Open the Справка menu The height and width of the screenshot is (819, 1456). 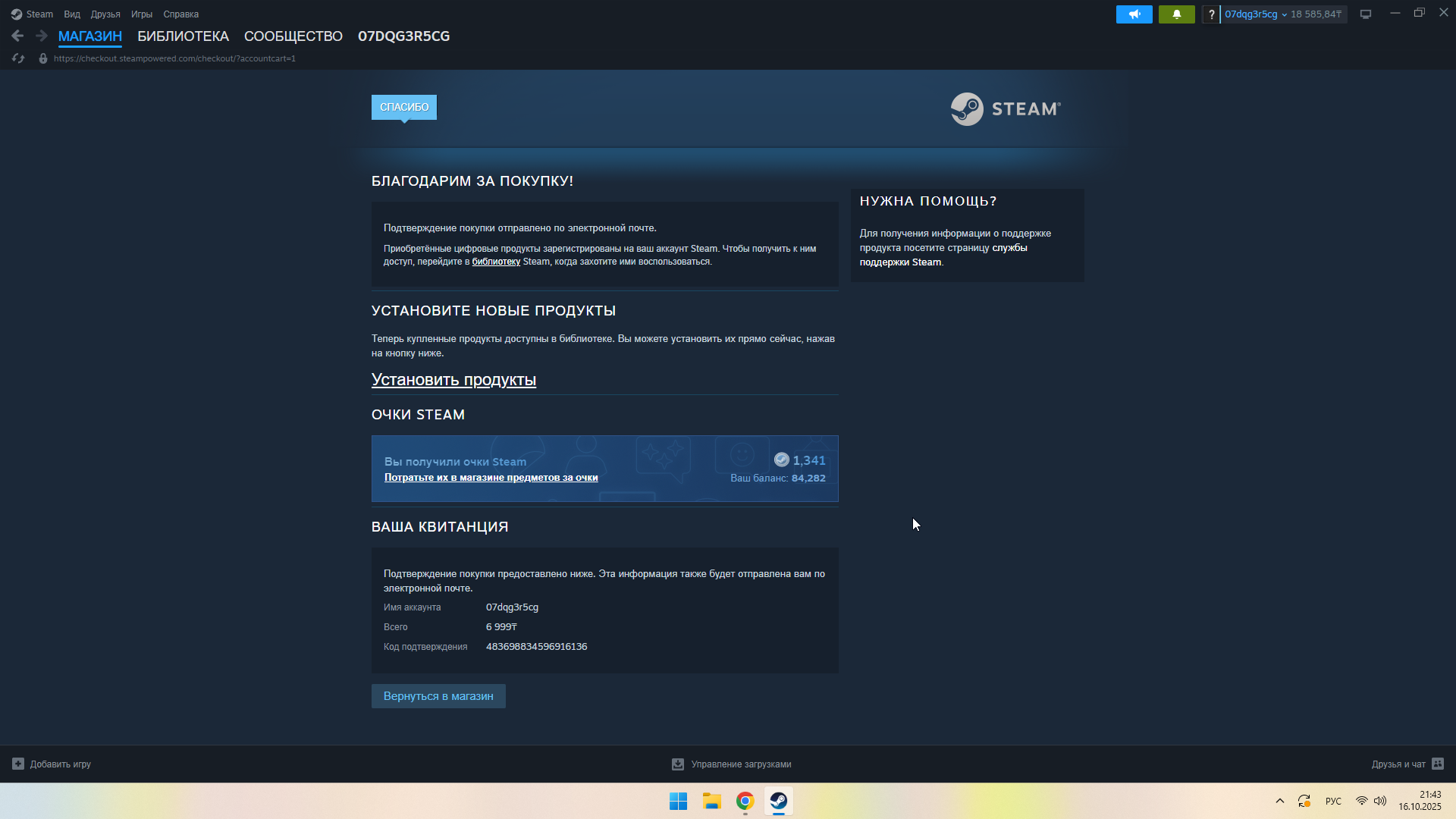pyautogui.click(x=180, y=14)
